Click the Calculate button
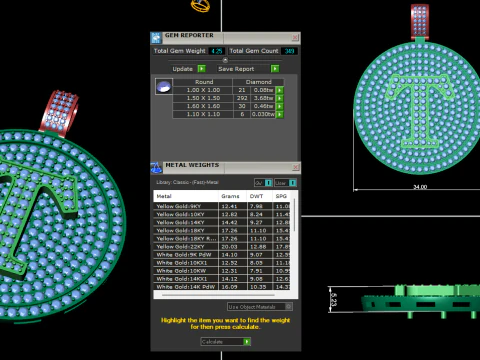 [x=226, y=342]
